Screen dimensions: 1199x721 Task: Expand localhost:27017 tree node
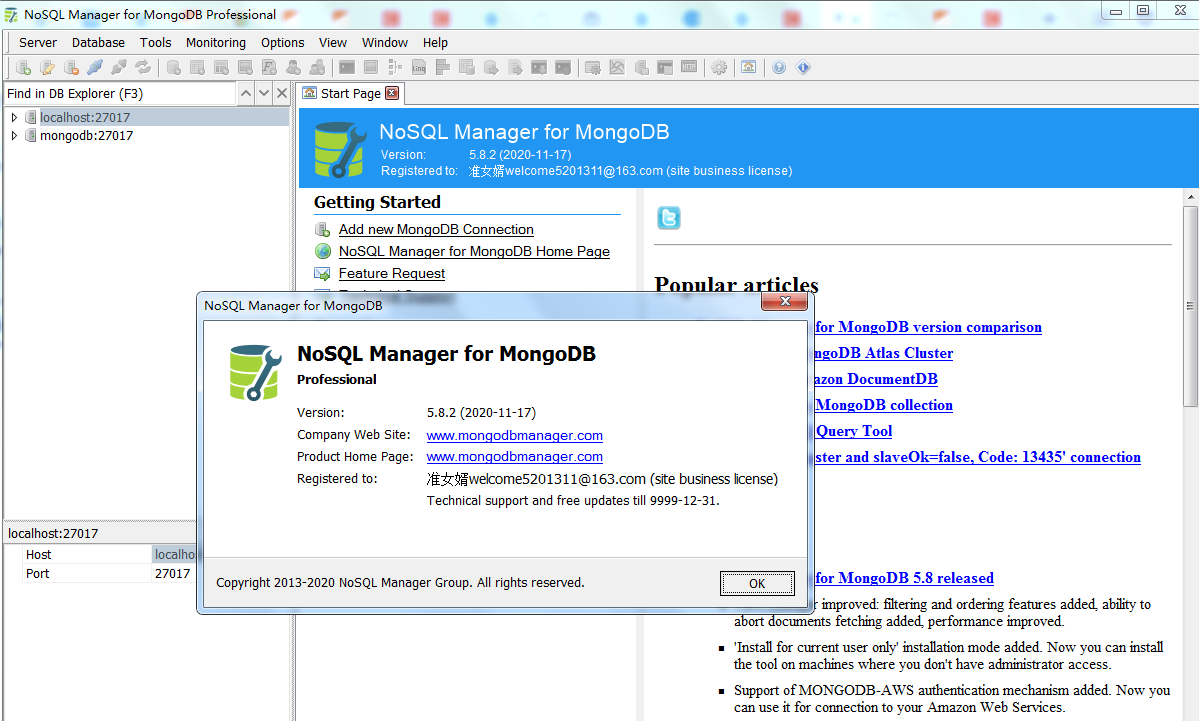click(x=14, y=117)
